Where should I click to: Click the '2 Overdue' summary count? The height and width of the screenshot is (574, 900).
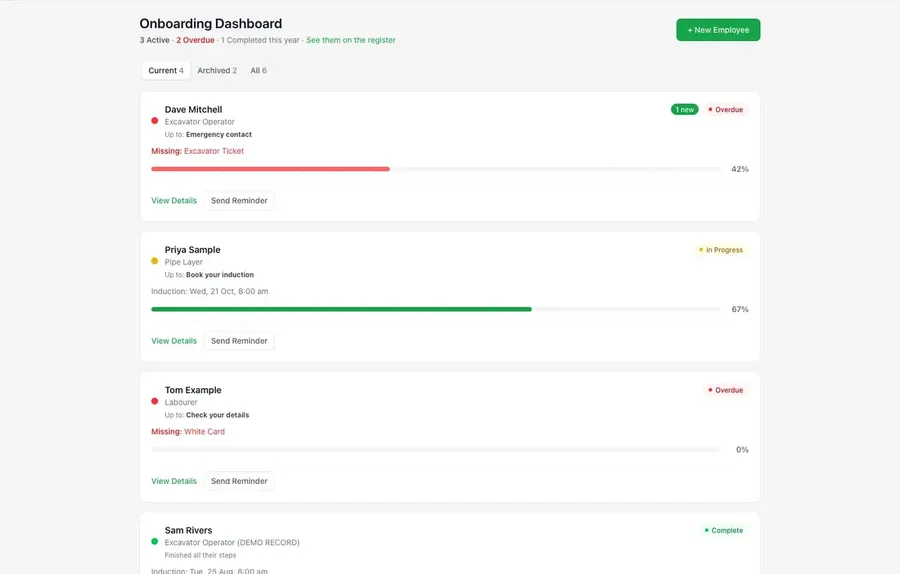(x=195, y=40)
